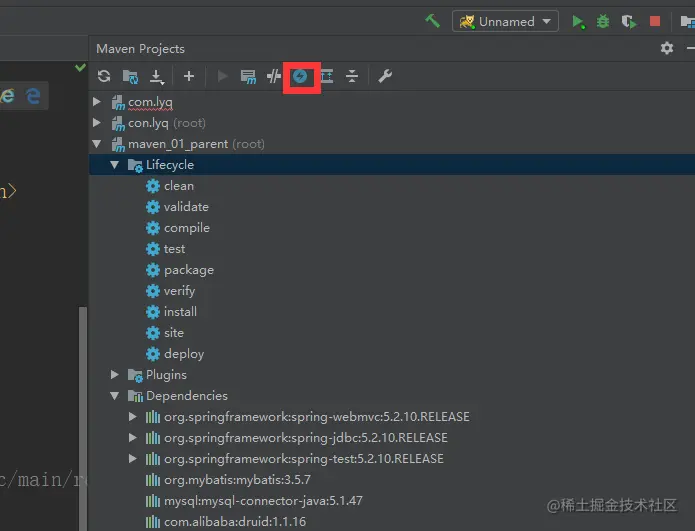Toggle Offline Mode in Maven toolbar
The image size is (695, 531).
274,76
